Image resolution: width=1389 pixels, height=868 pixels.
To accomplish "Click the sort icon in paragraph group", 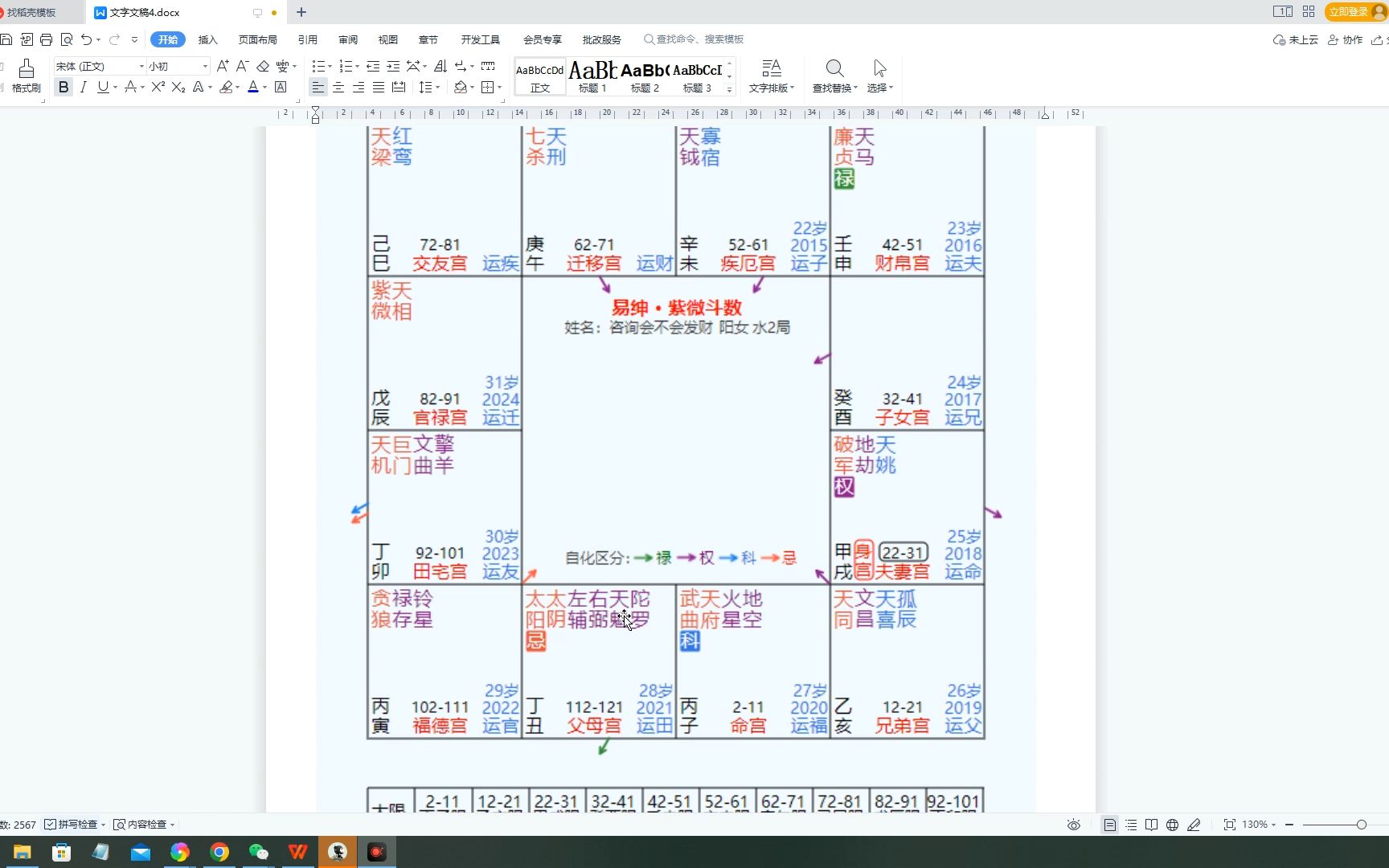I will click(x=440, y=66).
